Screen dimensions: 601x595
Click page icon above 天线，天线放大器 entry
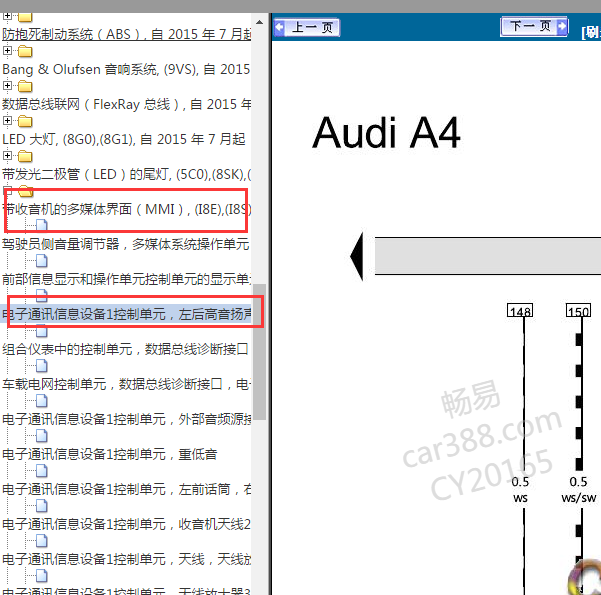tap(42, 541)
